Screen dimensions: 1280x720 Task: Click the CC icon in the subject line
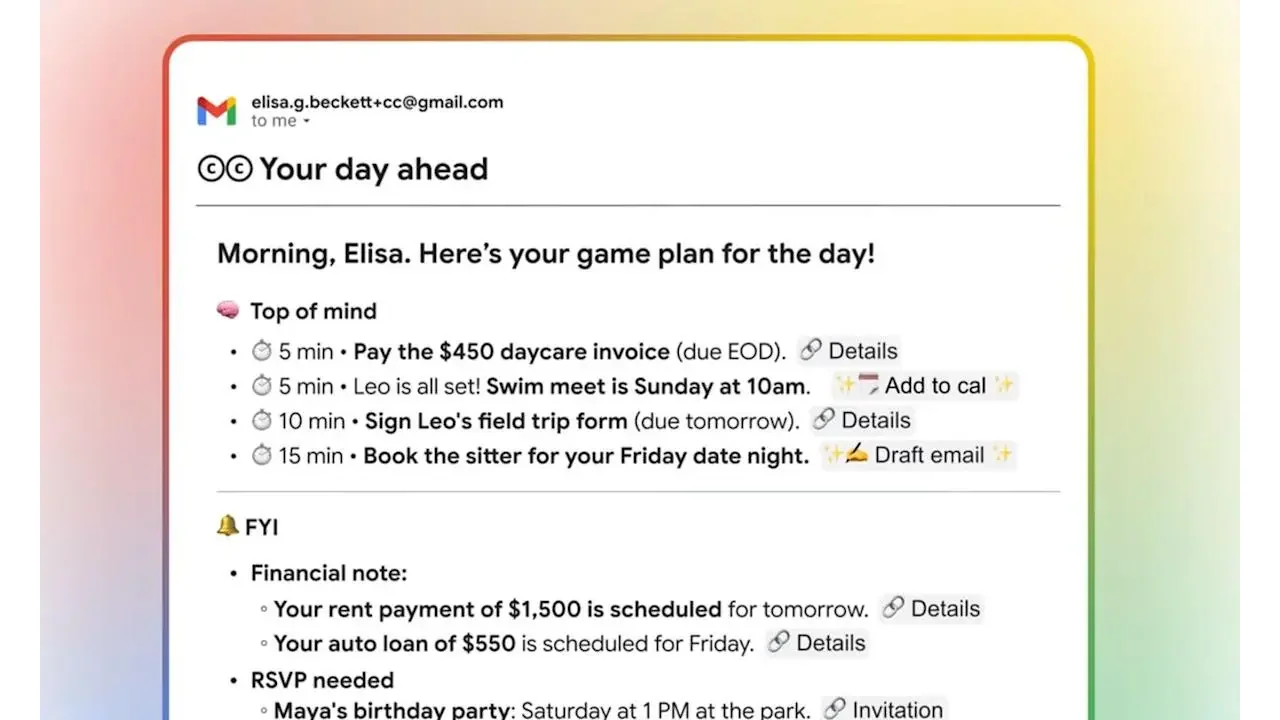click(x=224, y=169)
